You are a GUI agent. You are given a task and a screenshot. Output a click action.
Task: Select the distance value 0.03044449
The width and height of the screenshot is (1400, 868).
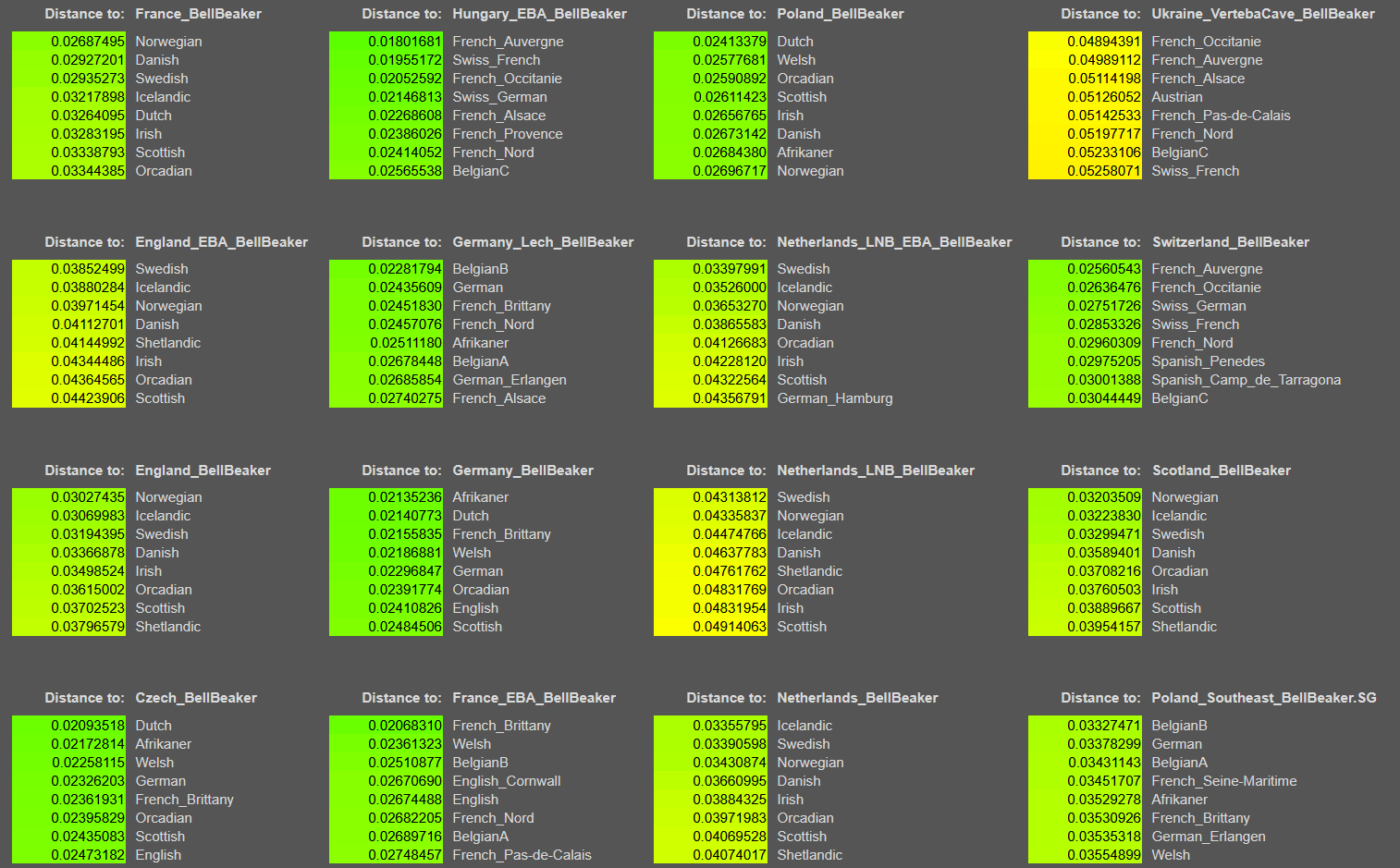[1104, 398]
